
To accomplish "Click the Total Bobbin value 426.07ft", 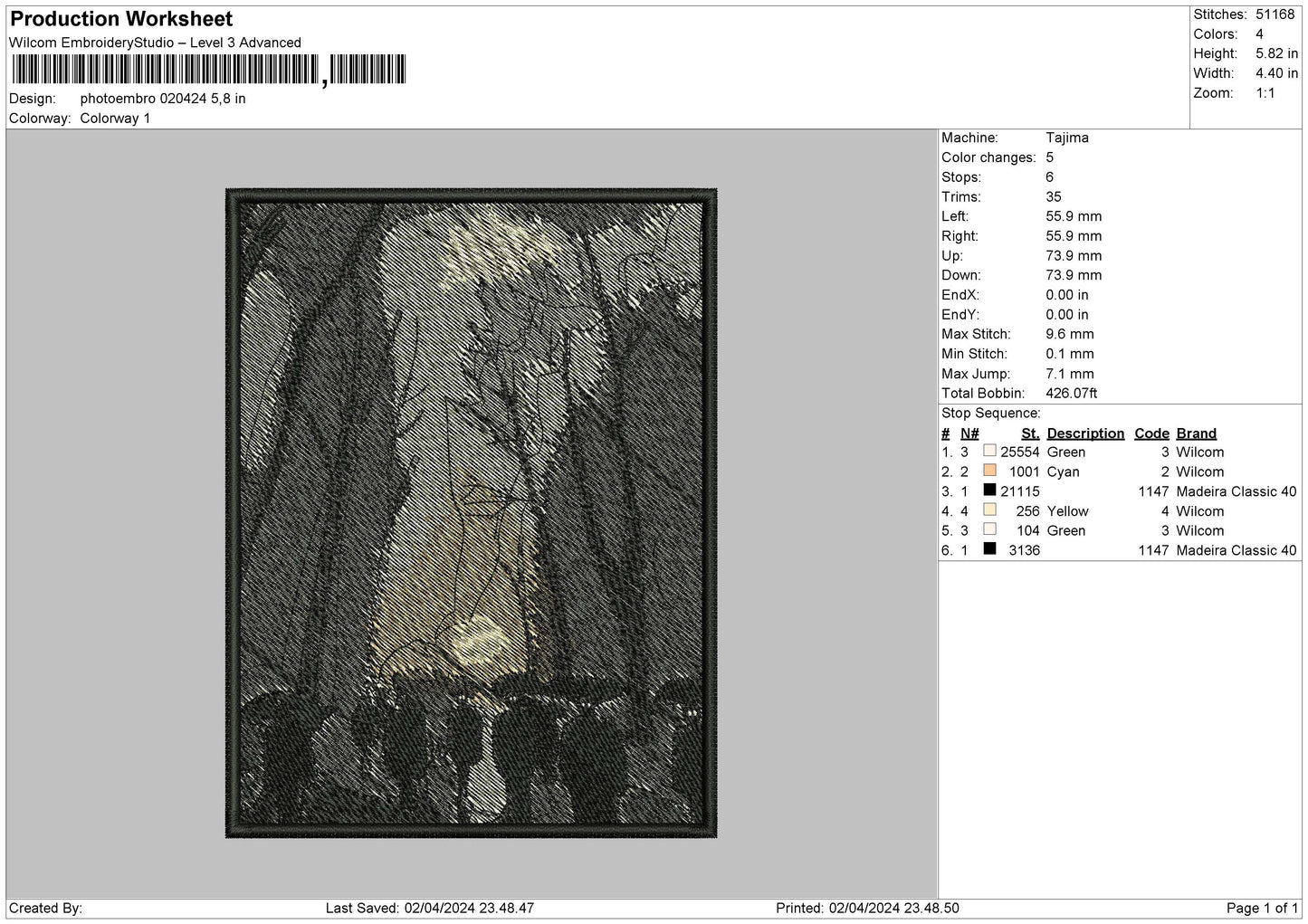I will [x=1072, y=394].
